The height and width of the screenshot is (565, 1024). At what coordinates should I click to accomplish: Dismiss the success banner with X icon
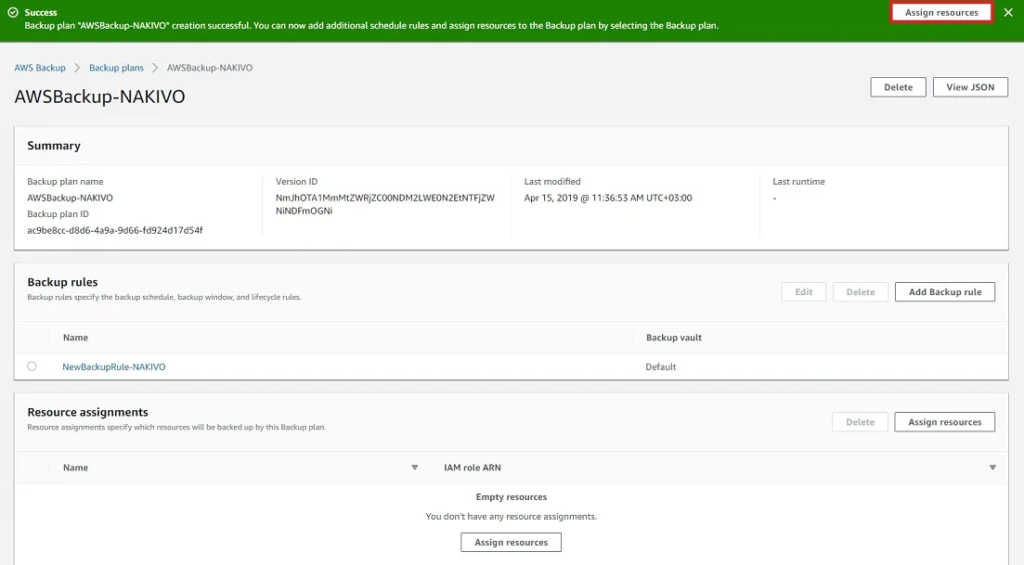pos(1008,13)
